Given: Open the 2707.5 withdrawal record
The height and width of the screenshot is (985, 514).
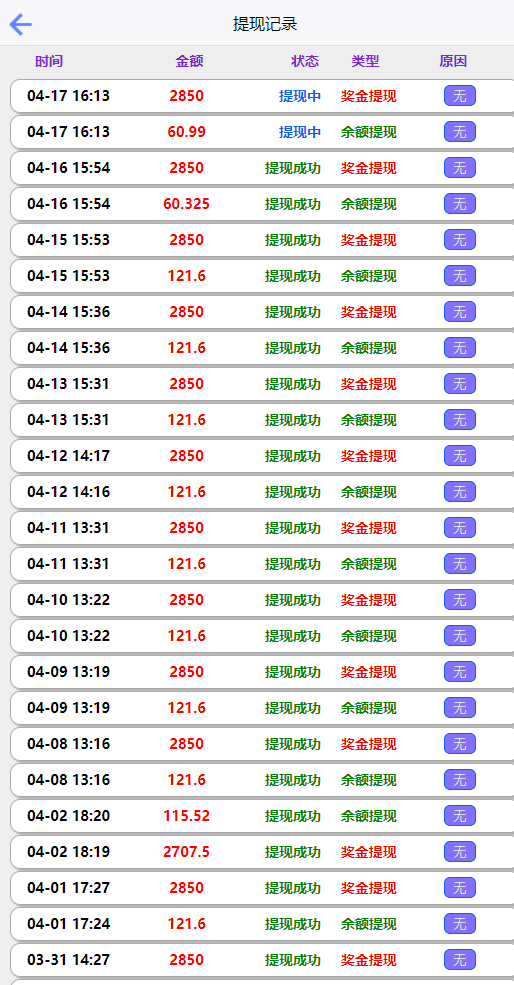Looking at the screenshot, I should point(262,852).
